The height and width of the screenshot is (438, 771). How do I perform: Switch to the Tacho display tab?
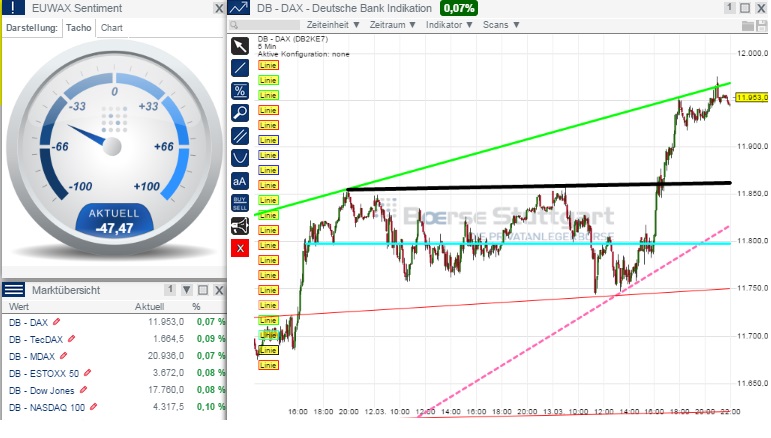coord(79,28)
